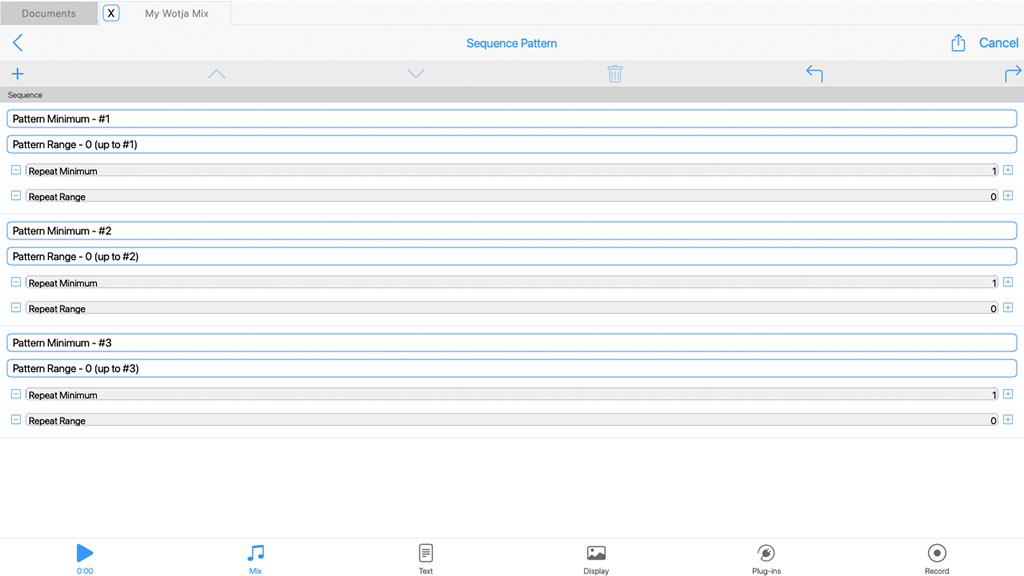Decrease first Repeat Range with minus

16,196
